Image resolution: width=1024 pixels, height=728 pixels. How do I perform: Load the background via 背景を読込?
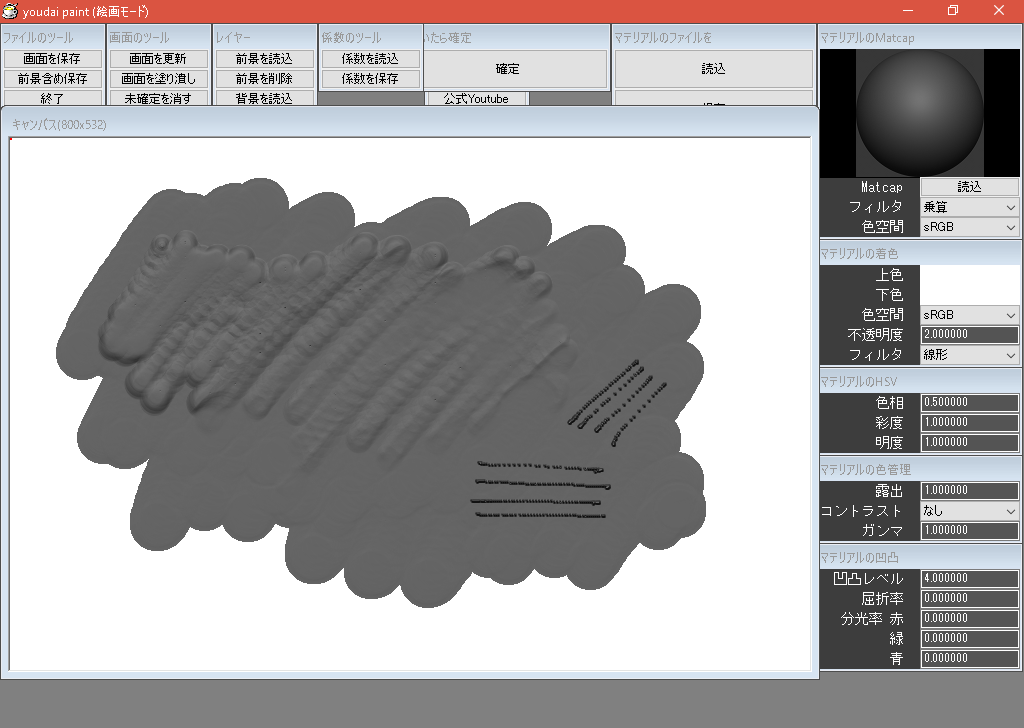[x=263, y=98]
